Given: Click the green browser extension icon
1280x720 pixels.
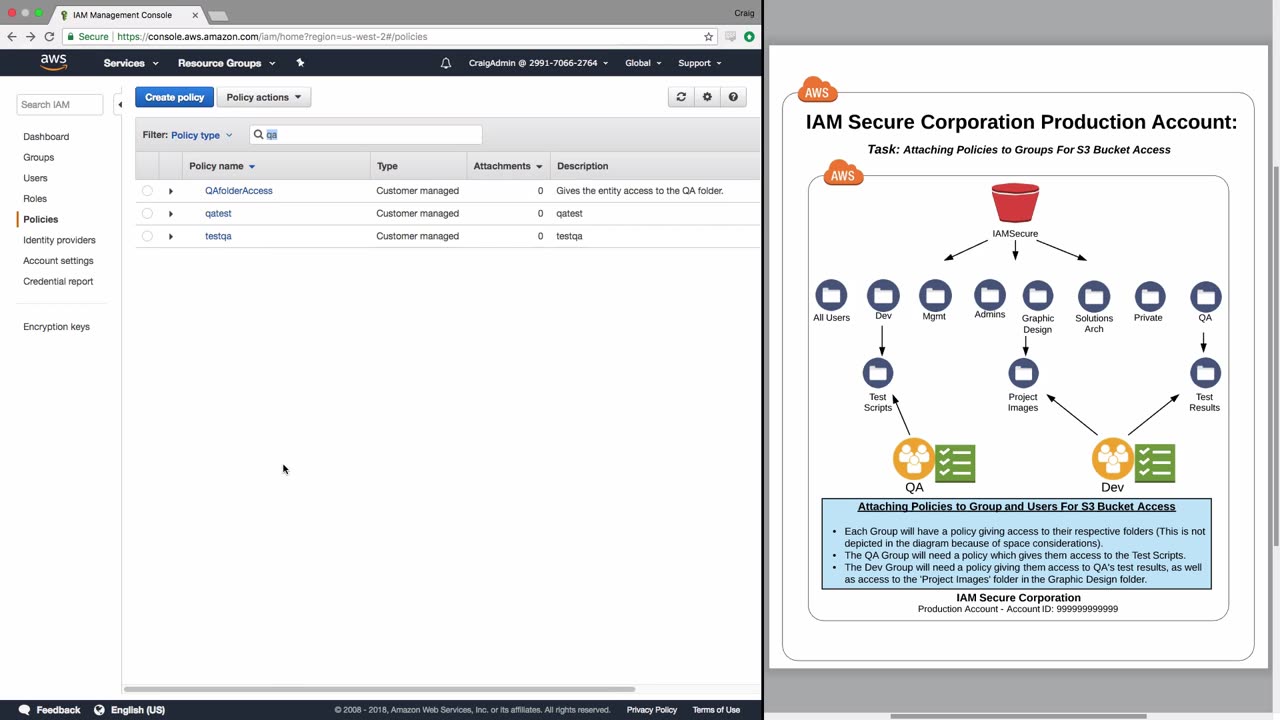Looking at the screenshot, I should point(749,36).
